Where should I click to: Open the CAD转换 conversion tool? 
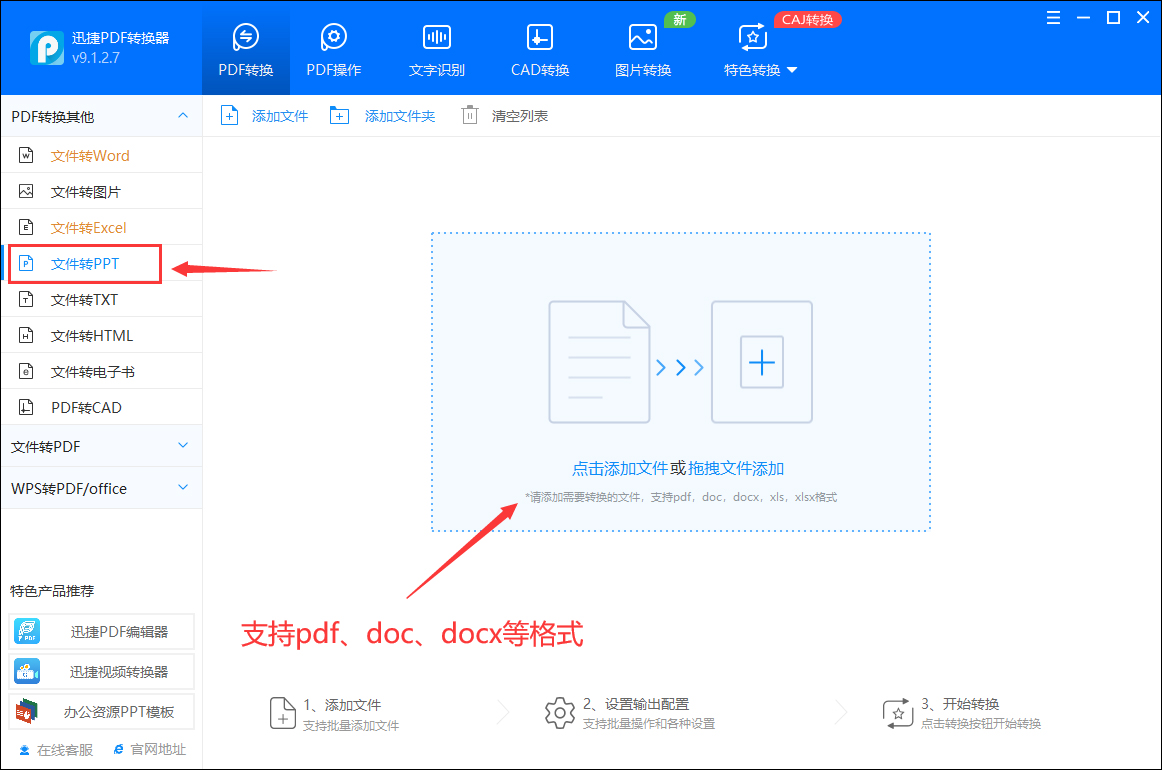click(539, 47)
